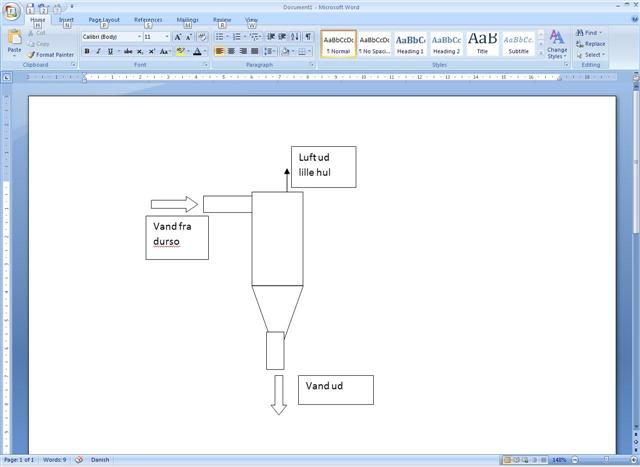Expand the font size dropdown
The width and height of the screenshot is (640, 467).
click(x=165, y=37)
